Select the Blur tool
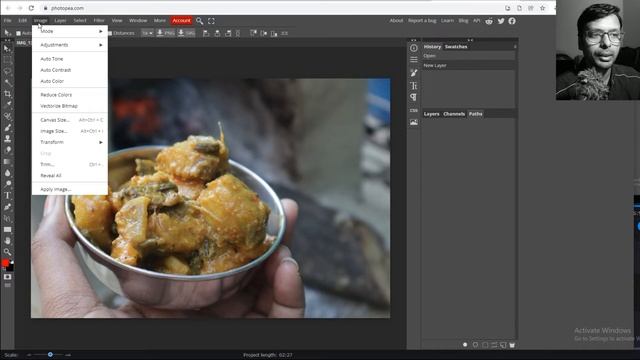The image size is (640, 360). coord(7,173)
